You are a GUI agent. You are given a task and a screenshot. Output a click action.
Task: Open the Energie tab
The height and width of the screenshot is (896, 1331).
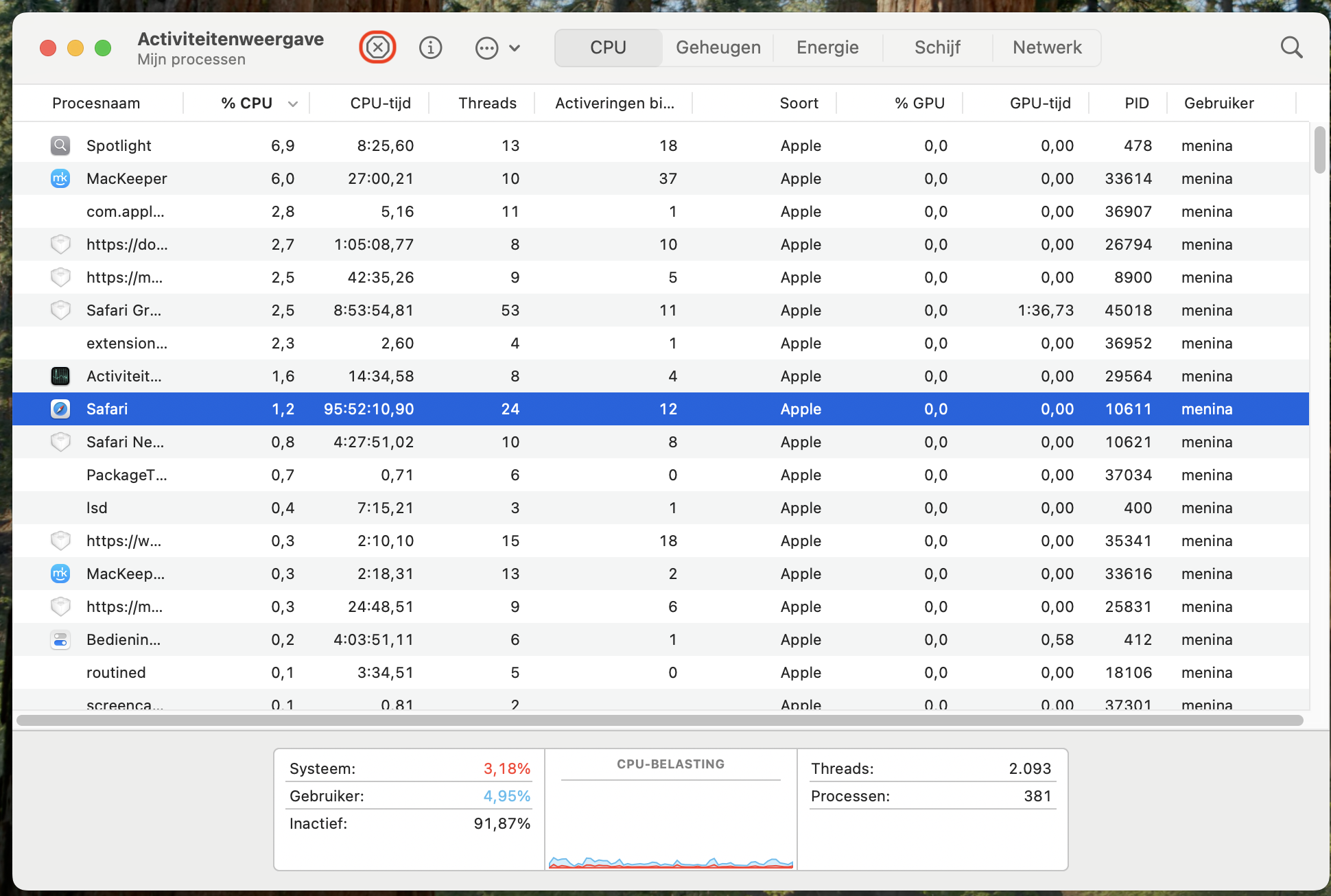(x=827, y=47)
